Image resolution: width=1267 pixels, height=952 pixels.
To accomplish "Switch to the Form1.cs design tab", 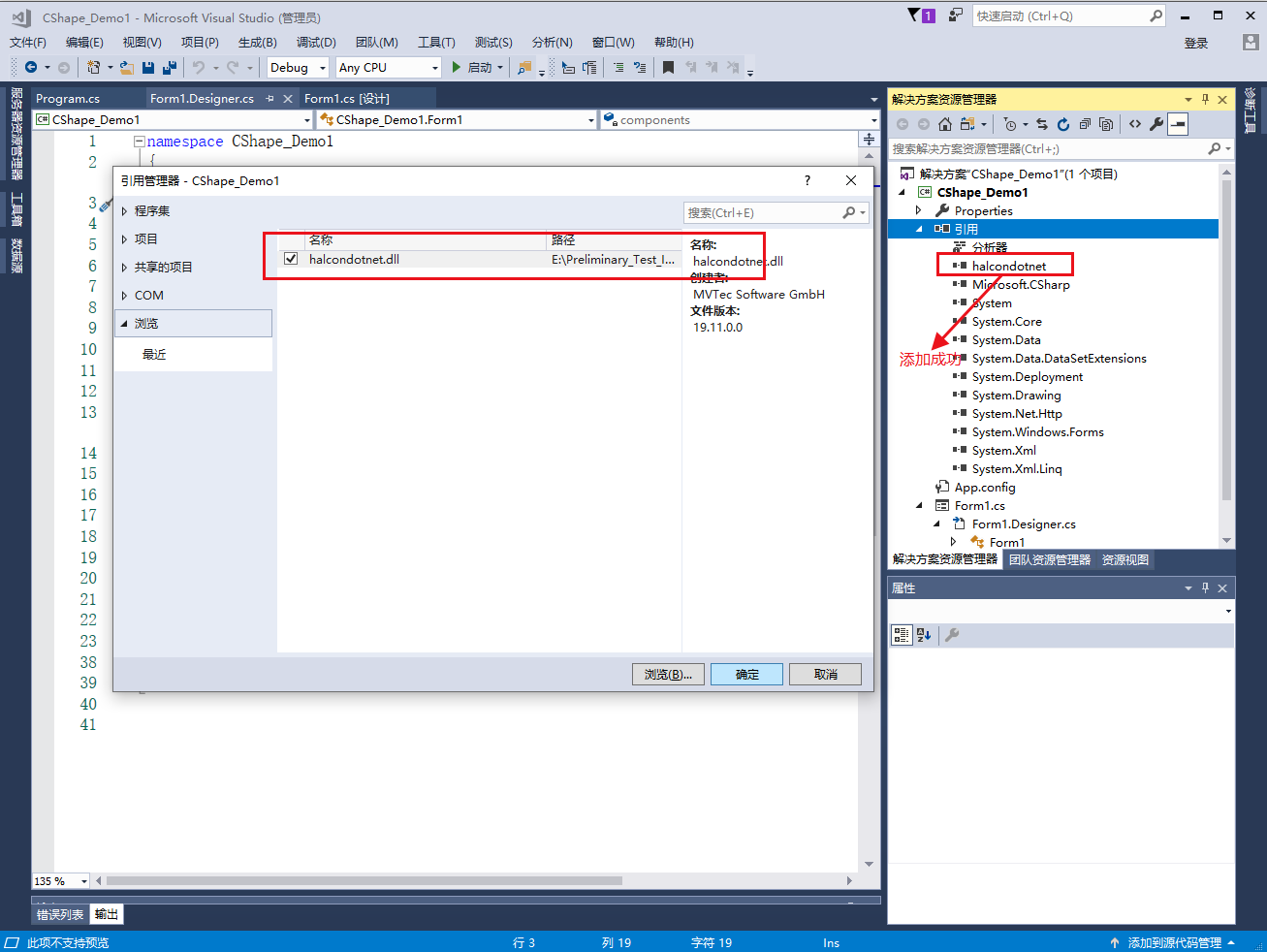I will (347, 99).
